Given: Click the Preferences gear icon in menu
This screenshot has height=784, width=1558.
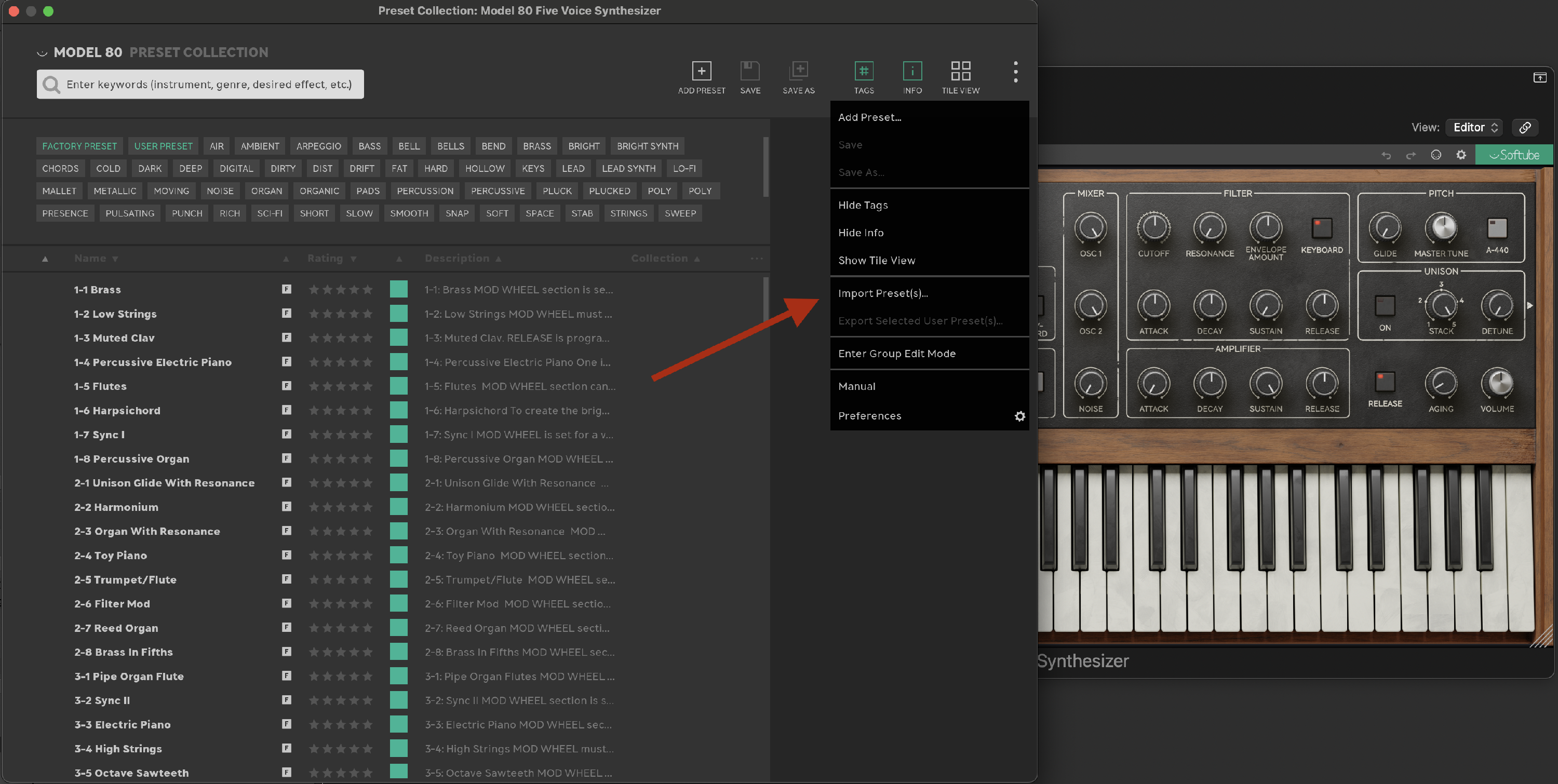Looking at the screenshot, I should (1020, 416).
